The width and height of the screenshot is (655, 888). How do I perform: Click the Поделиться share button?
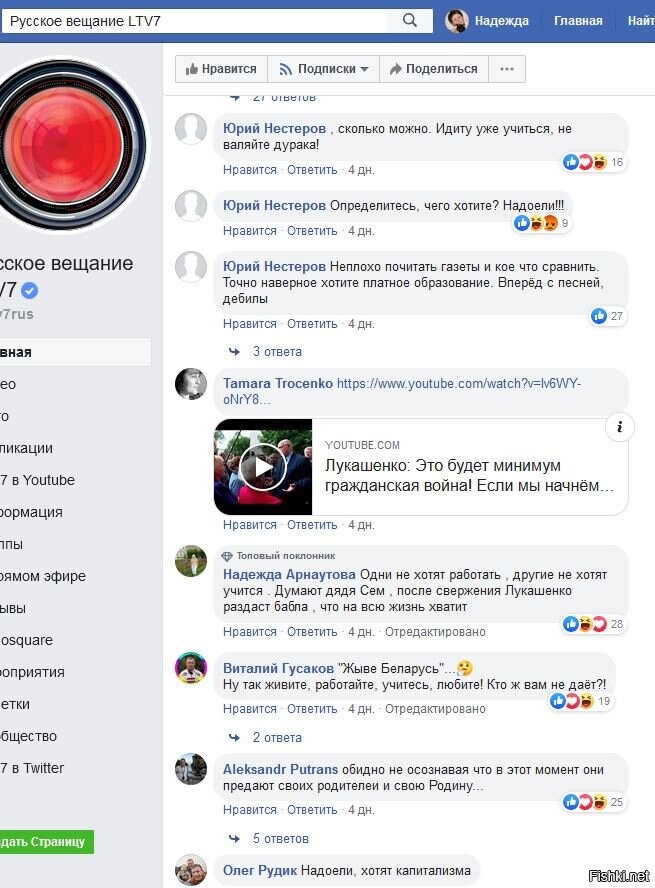[x=434, y=69]
